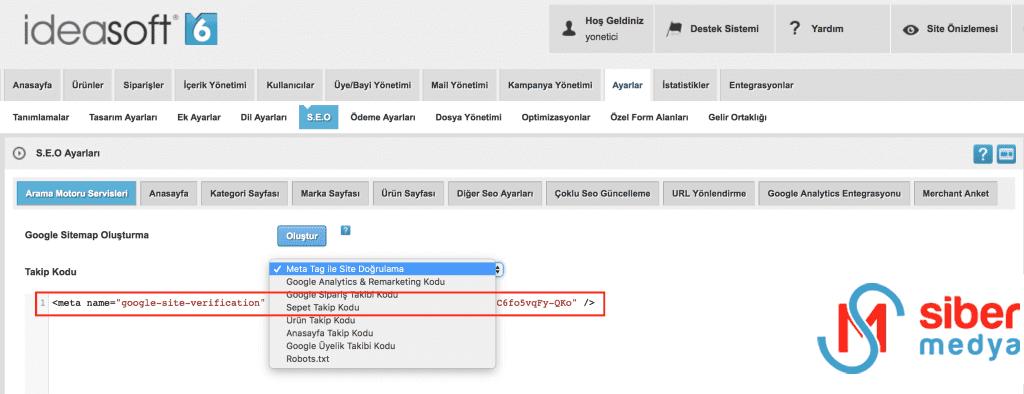Open the Entegrasyonlar menu
The width and height of the screenshot is (1024, 394).
pos(761,85)
